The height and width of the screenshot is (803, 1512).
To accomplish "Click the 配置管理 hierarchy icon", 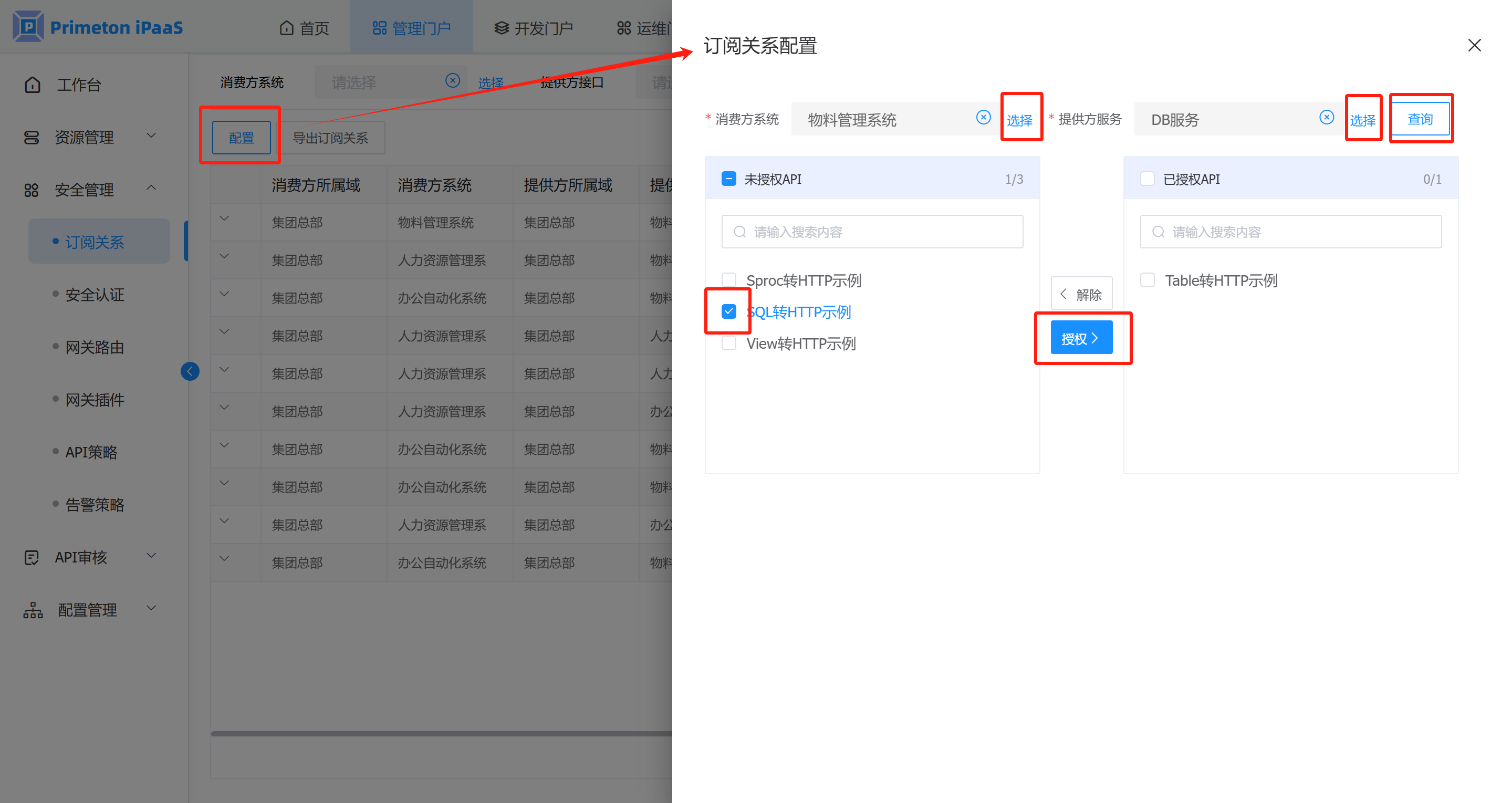I will [33, 610].
